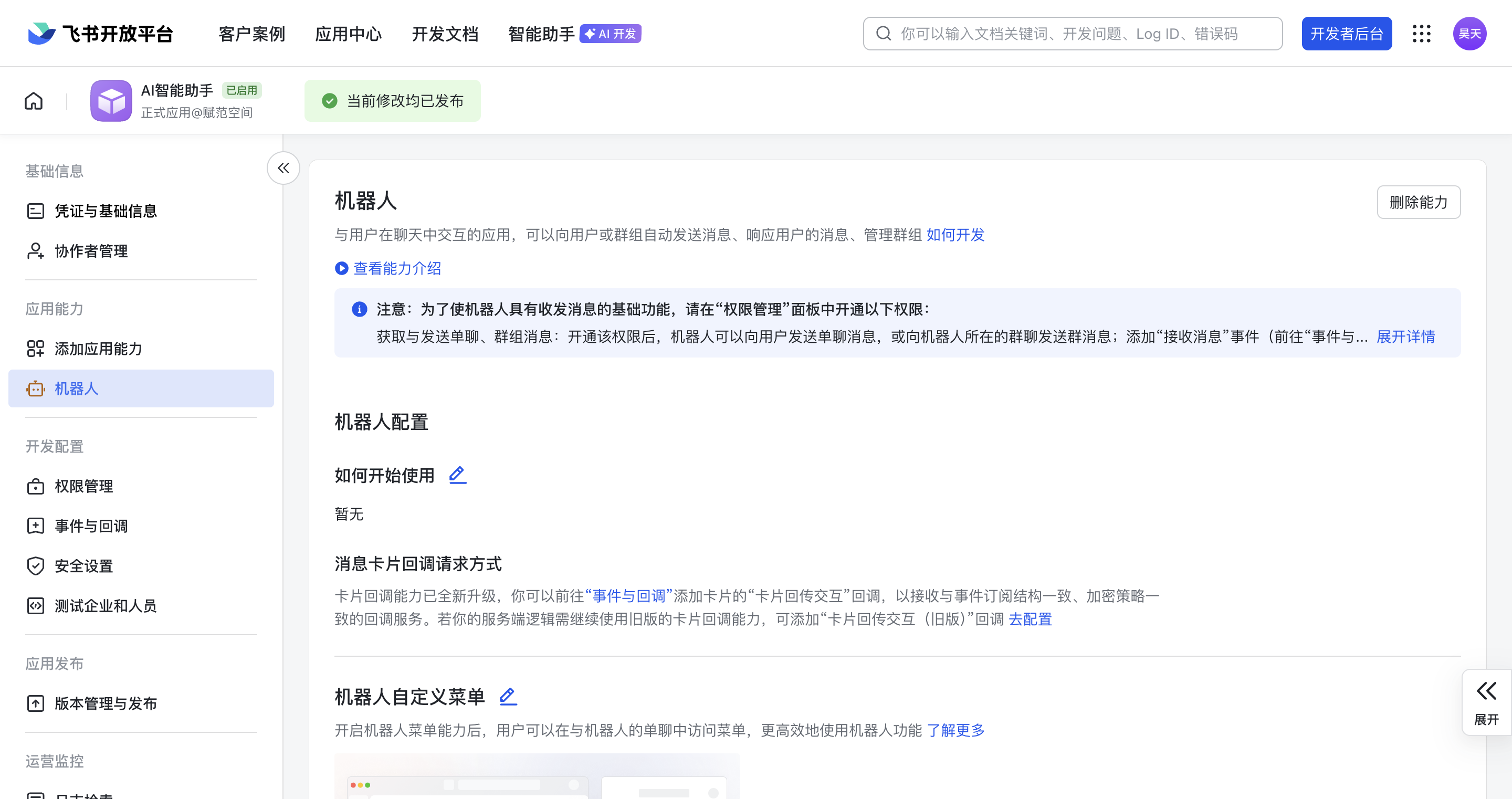Open 开发文档 in top navigation
Image resolution: width=1512 pixels, height=799 pixels.
pyautogui.click(x=445, y=34)
